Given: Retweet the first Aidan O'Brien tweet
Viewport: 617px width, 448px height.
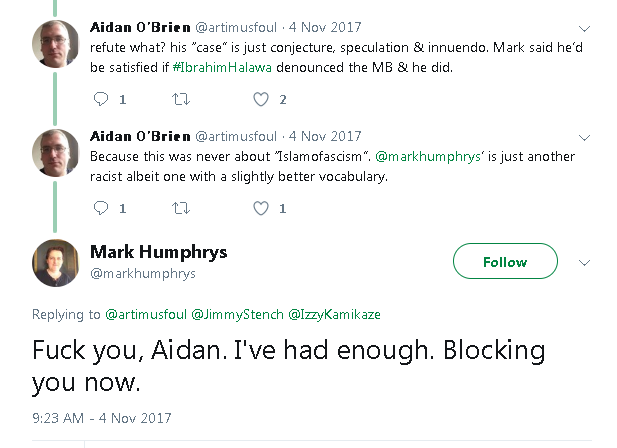Looking at the screenshot, I should tap(180, 99).
